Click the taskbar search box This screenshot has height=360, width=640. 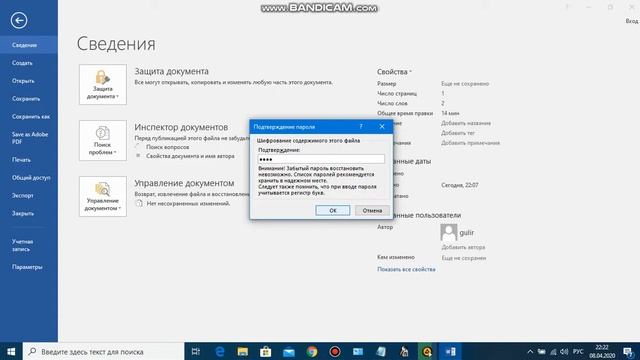[x=104, y=351]
